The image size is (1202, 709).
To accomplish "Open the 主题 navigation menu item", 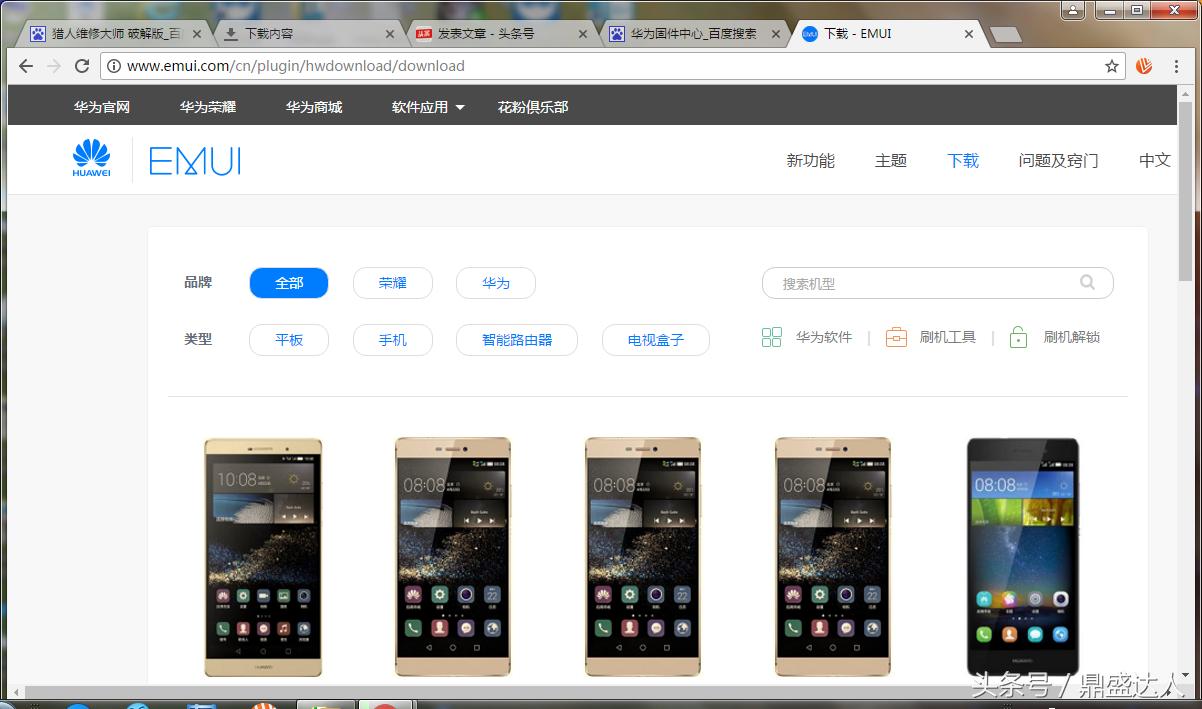I will 890,160.
